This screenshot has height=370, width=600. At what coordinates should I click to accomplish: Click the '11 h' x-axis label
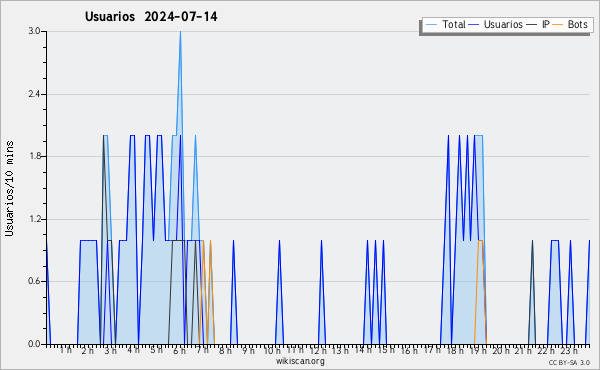tap(295, 350)
